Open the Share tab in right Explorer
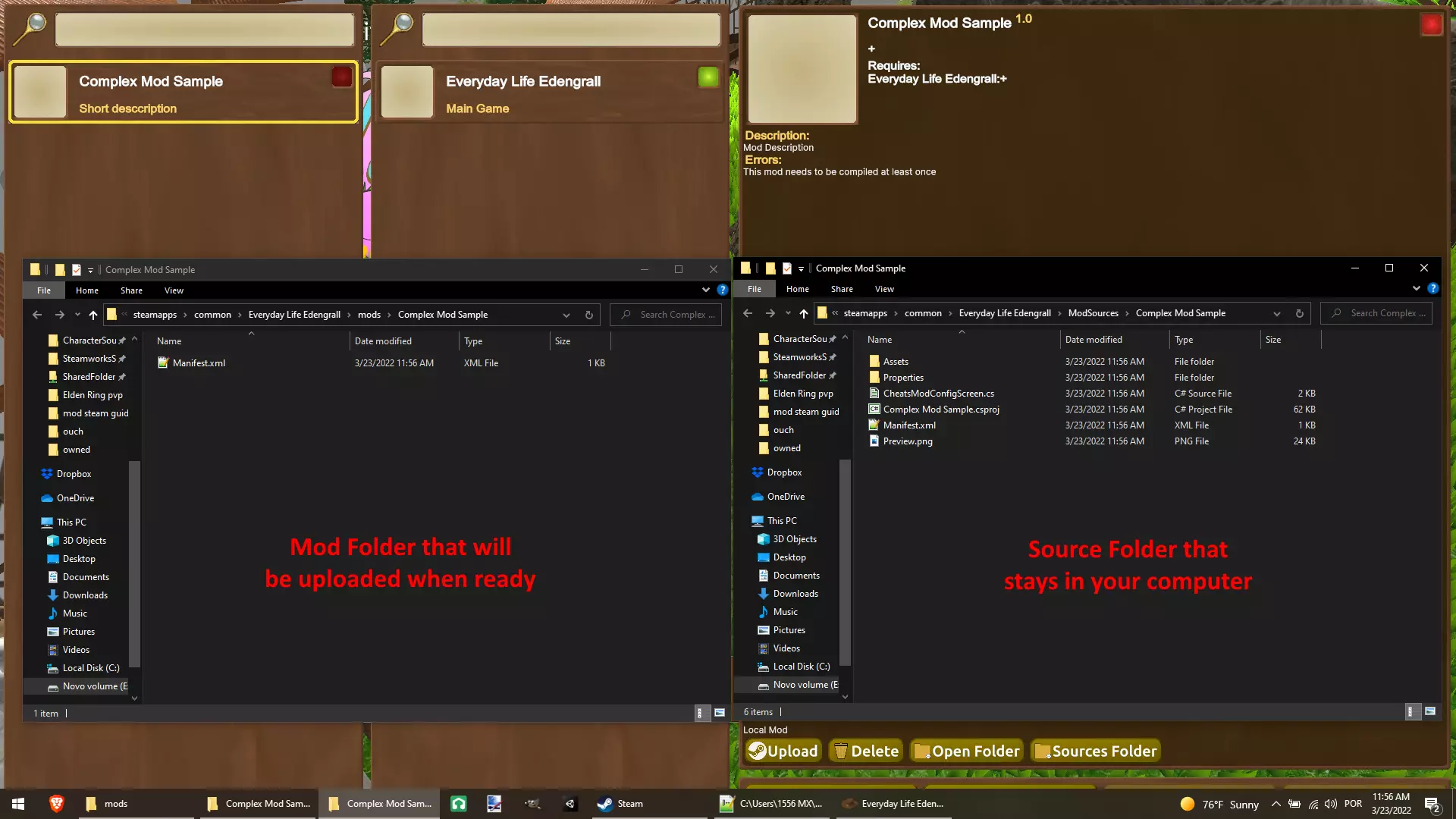 point(841,289)
